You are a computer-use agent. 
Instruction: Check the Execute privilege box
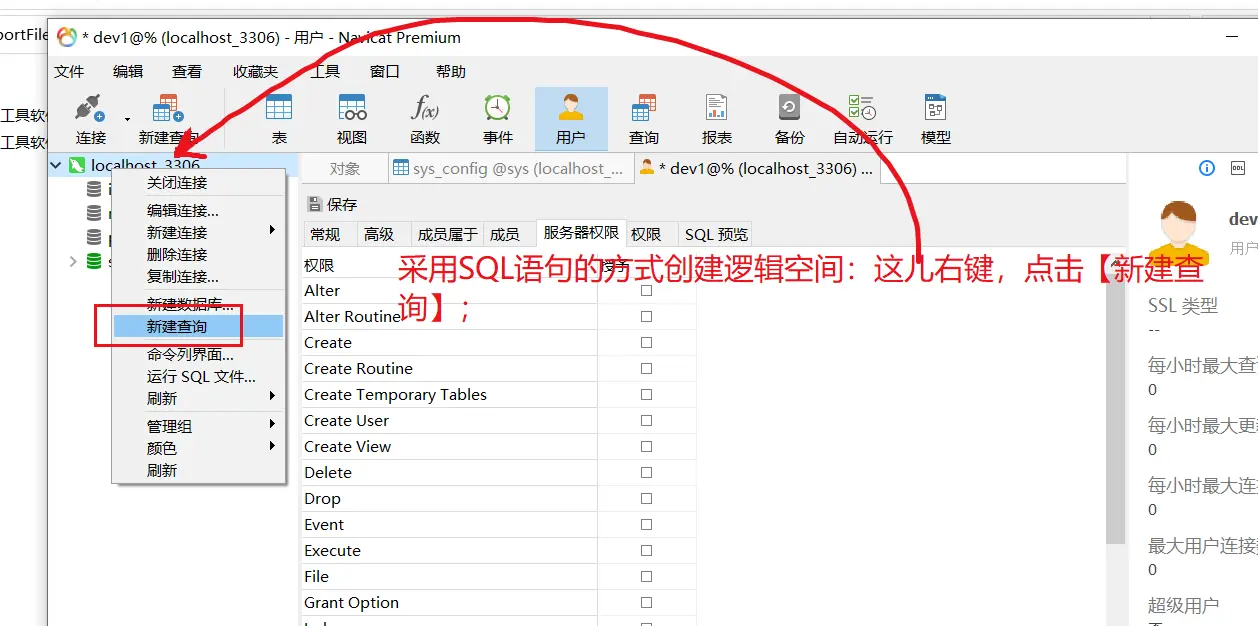click(646, 550)
